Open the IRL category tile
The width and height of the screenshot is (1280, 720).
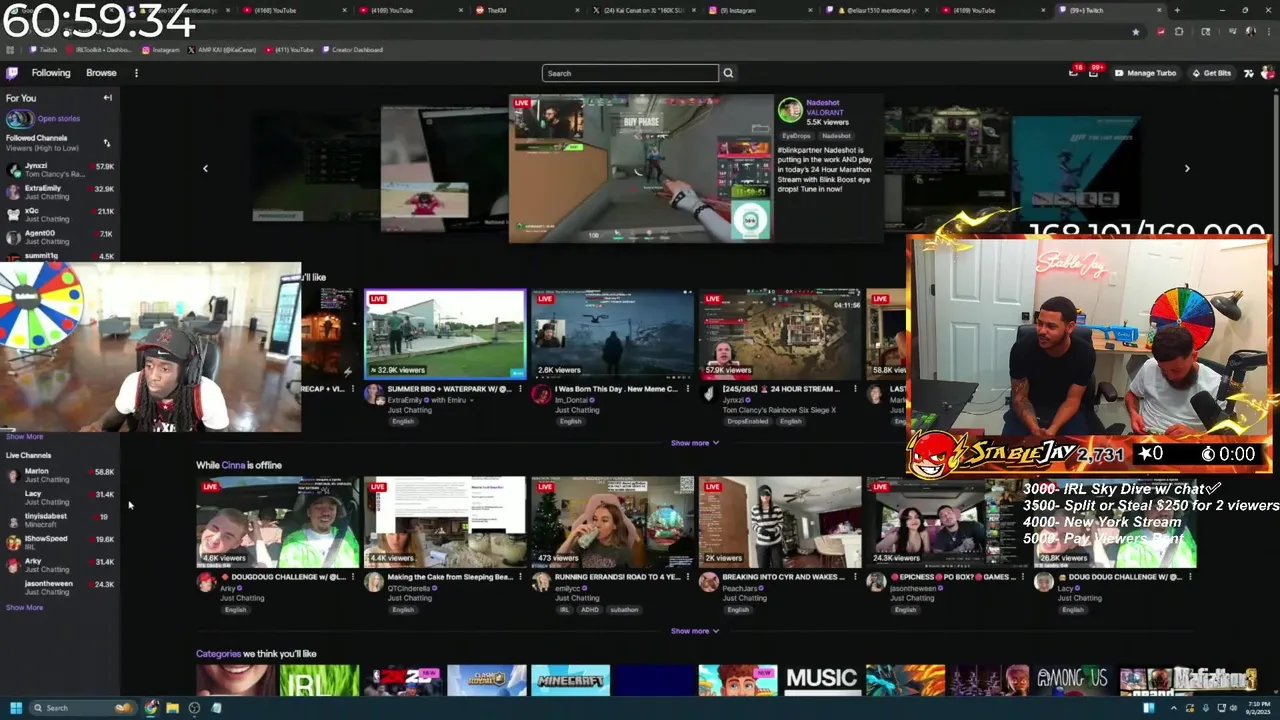point(319,680)
